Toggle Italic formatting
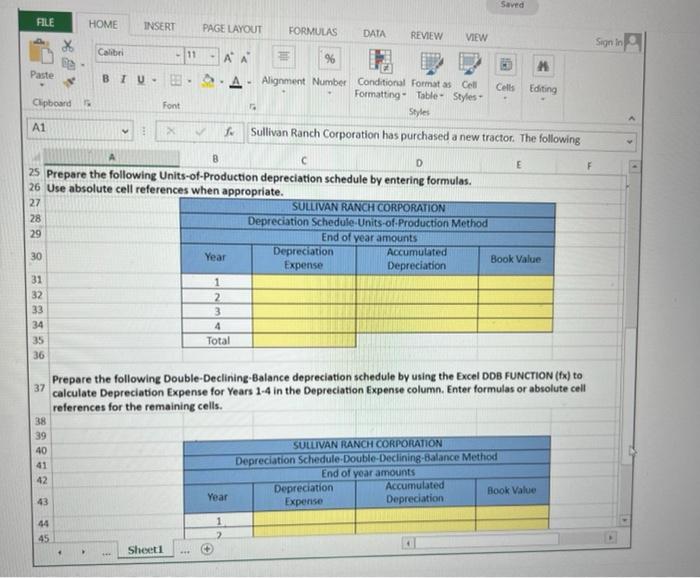This screenshot has width=700, height=578. [123, 79]
